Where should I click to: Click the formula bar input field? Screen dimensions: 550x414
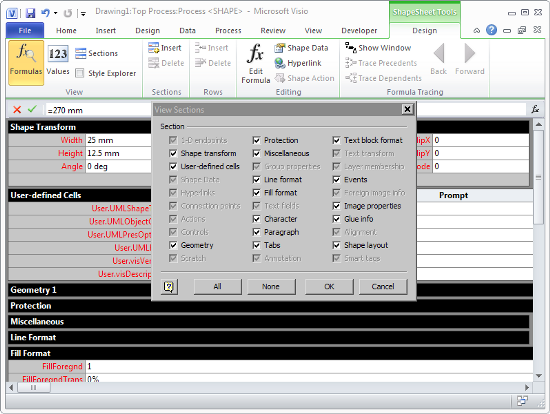(x=99, y=110)
